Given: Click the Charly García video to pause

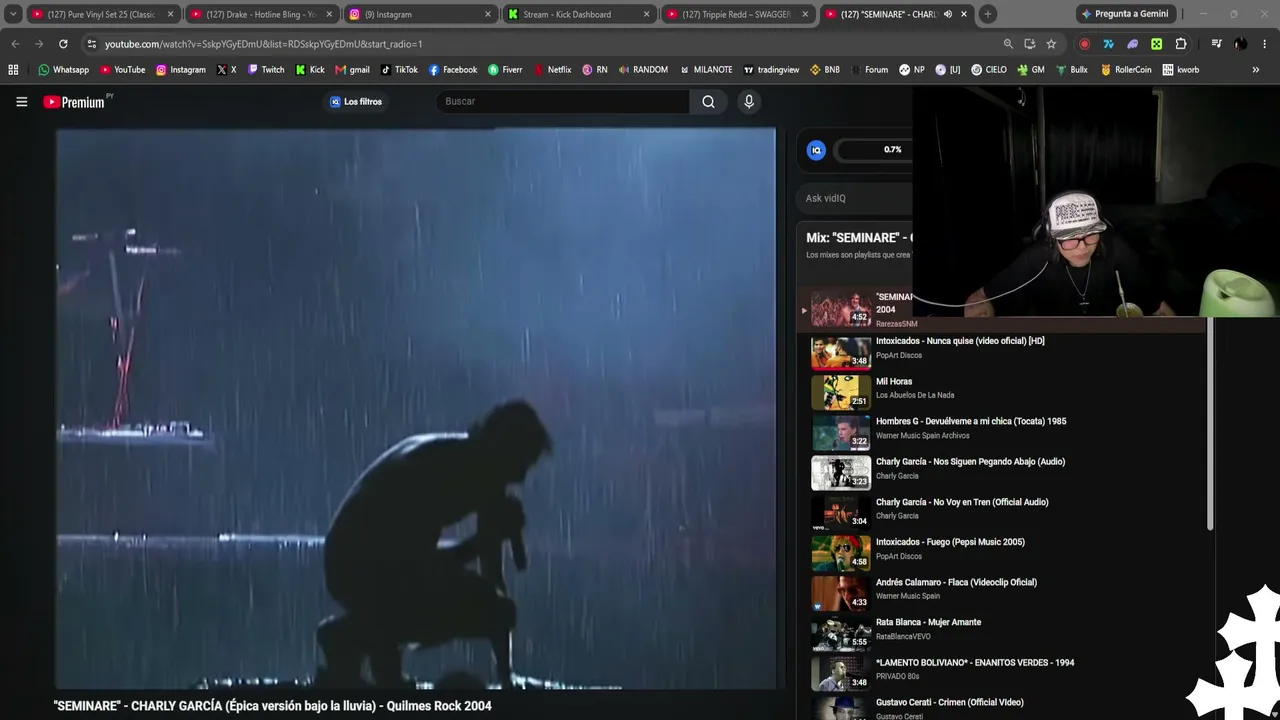Looking at the screenshot, I should pos(416,408).
